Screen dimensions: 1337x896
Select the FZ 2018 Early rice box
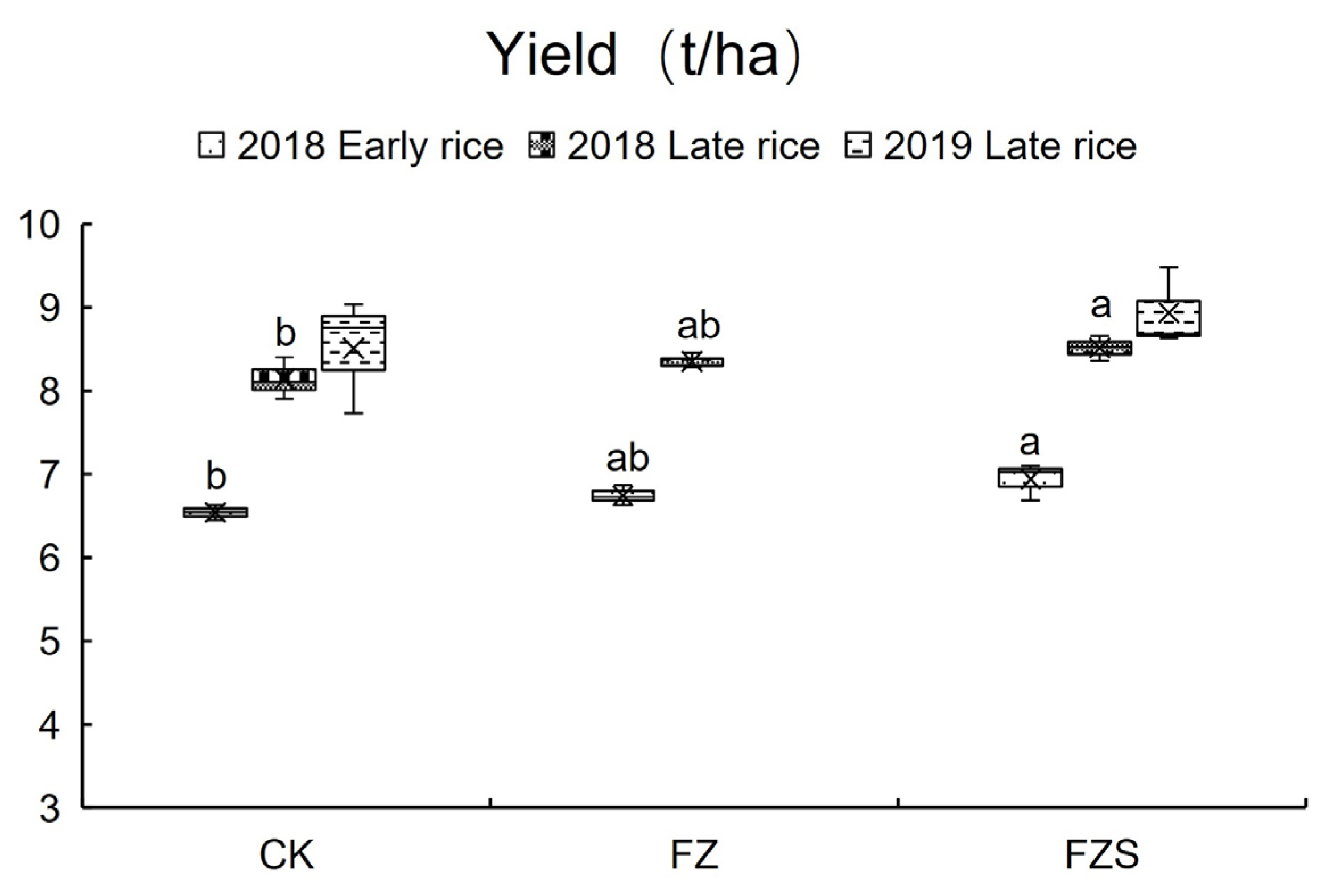coord(623,496)
